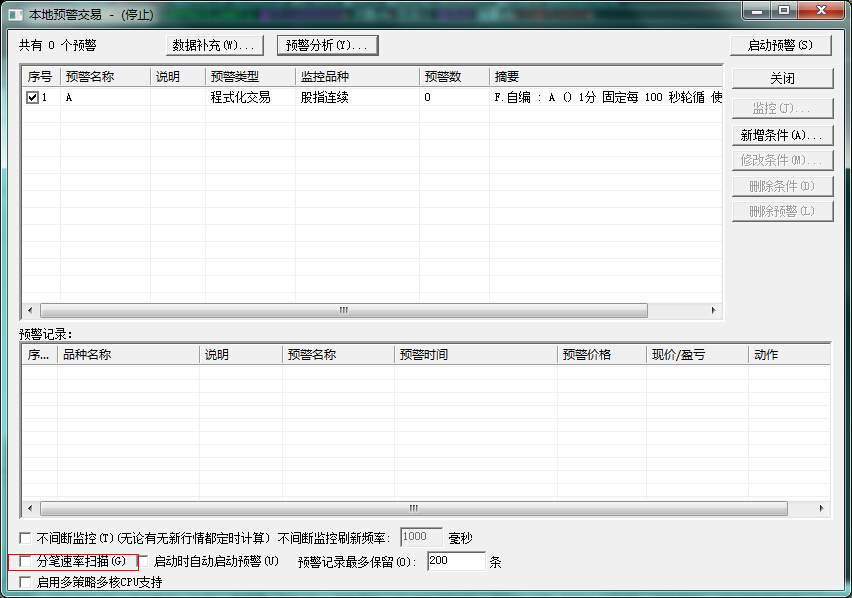
Task: Click 说明 header in upper alert list
Action: [178, 77]
